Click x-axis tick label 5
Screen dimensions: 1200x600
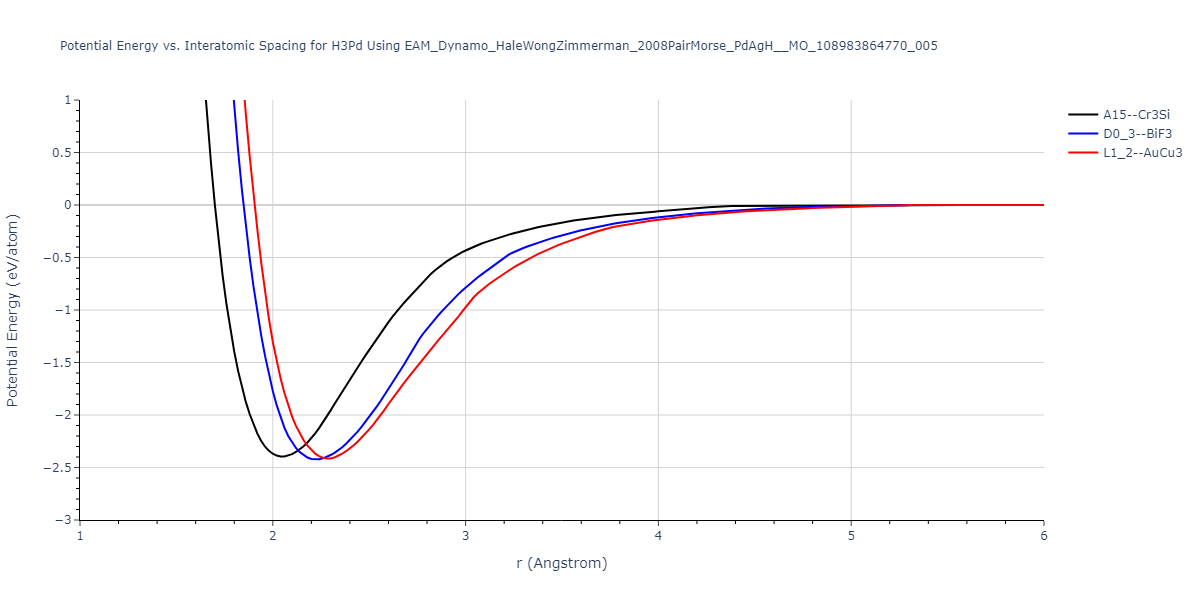[x=851, y=536]
